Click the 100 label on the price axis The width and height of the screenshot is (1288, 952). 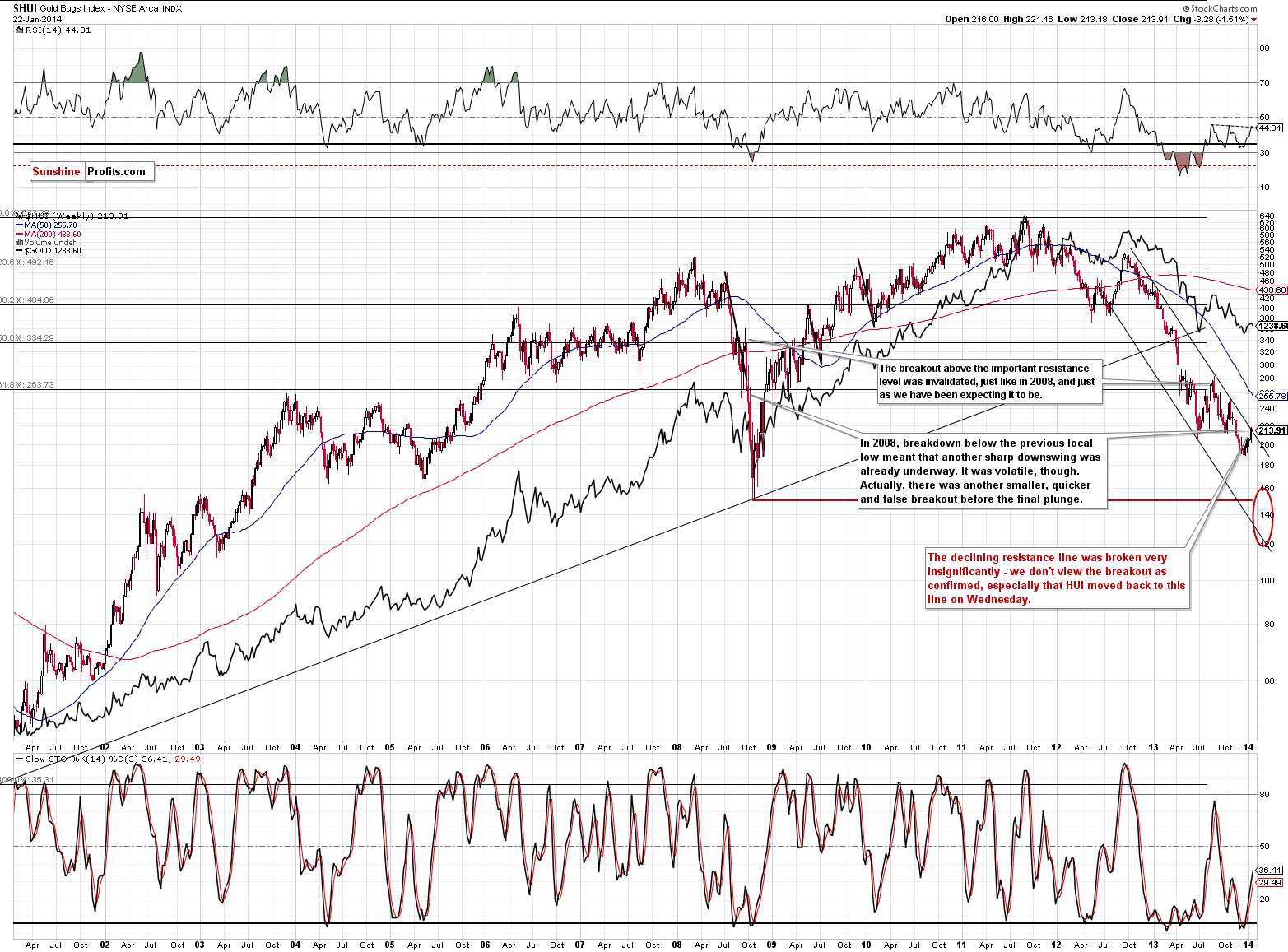coord(1267,580)
